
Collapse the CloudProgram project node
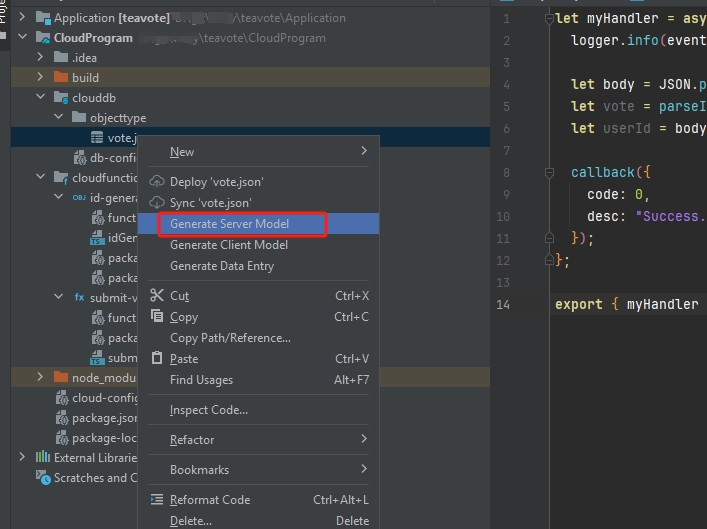coord(22,37)
